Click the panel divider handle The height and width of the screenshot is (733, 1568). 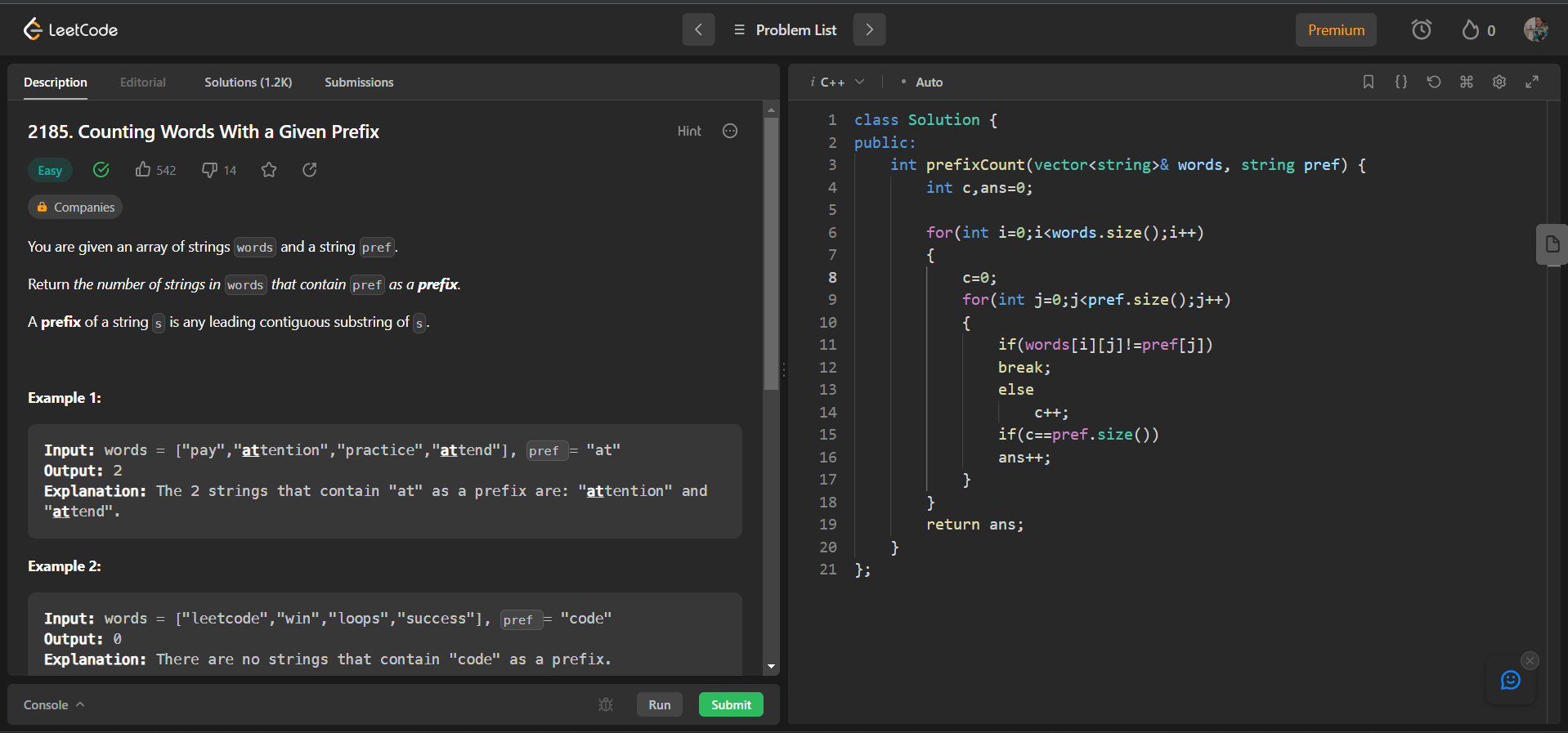(784, 369)
